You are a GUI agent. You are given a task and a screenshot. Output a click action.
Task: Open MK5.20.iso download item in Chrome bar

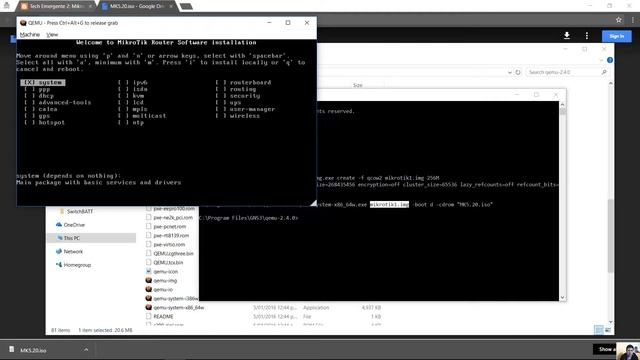[x=33, y=350]
